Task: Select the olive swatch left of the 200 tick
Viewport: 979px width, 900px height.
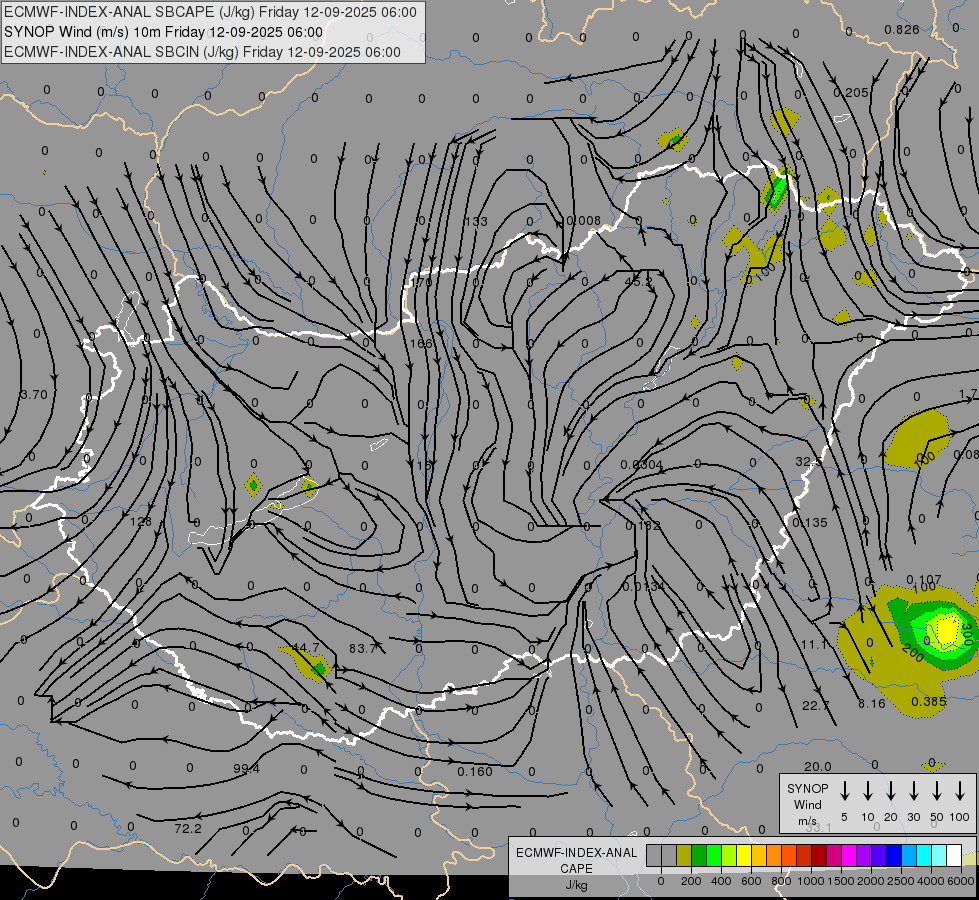Action: coord(684,855)
